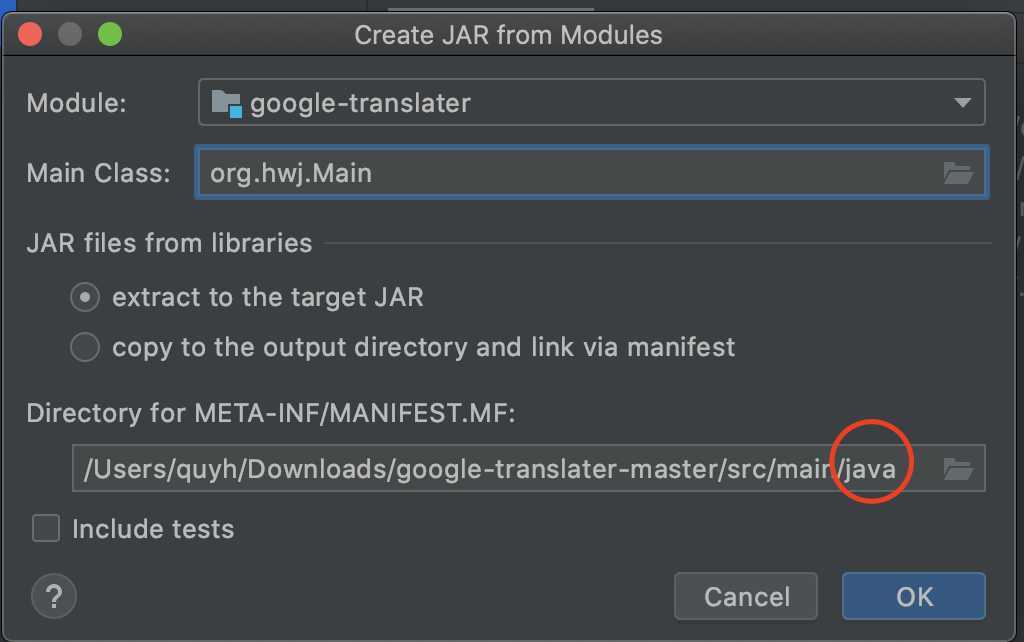Image resolution: width=1024 pixels, height=642 pixels.
Task: Enable the Include tests checkbox
Action: 46,528
